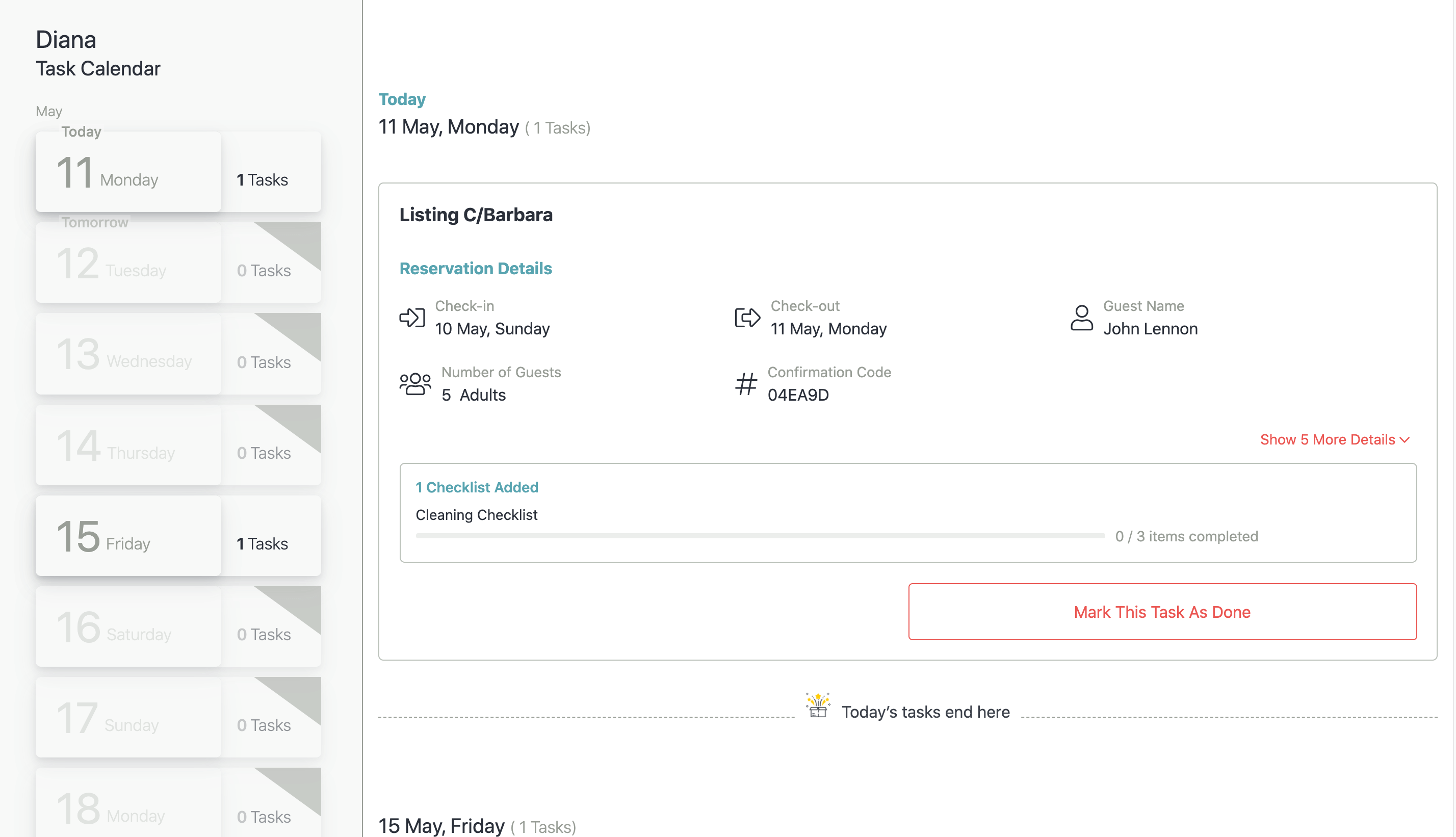1456x837 pixels.
Task: Select the 13 Wednesday calendar card
Action: (178, 354)
